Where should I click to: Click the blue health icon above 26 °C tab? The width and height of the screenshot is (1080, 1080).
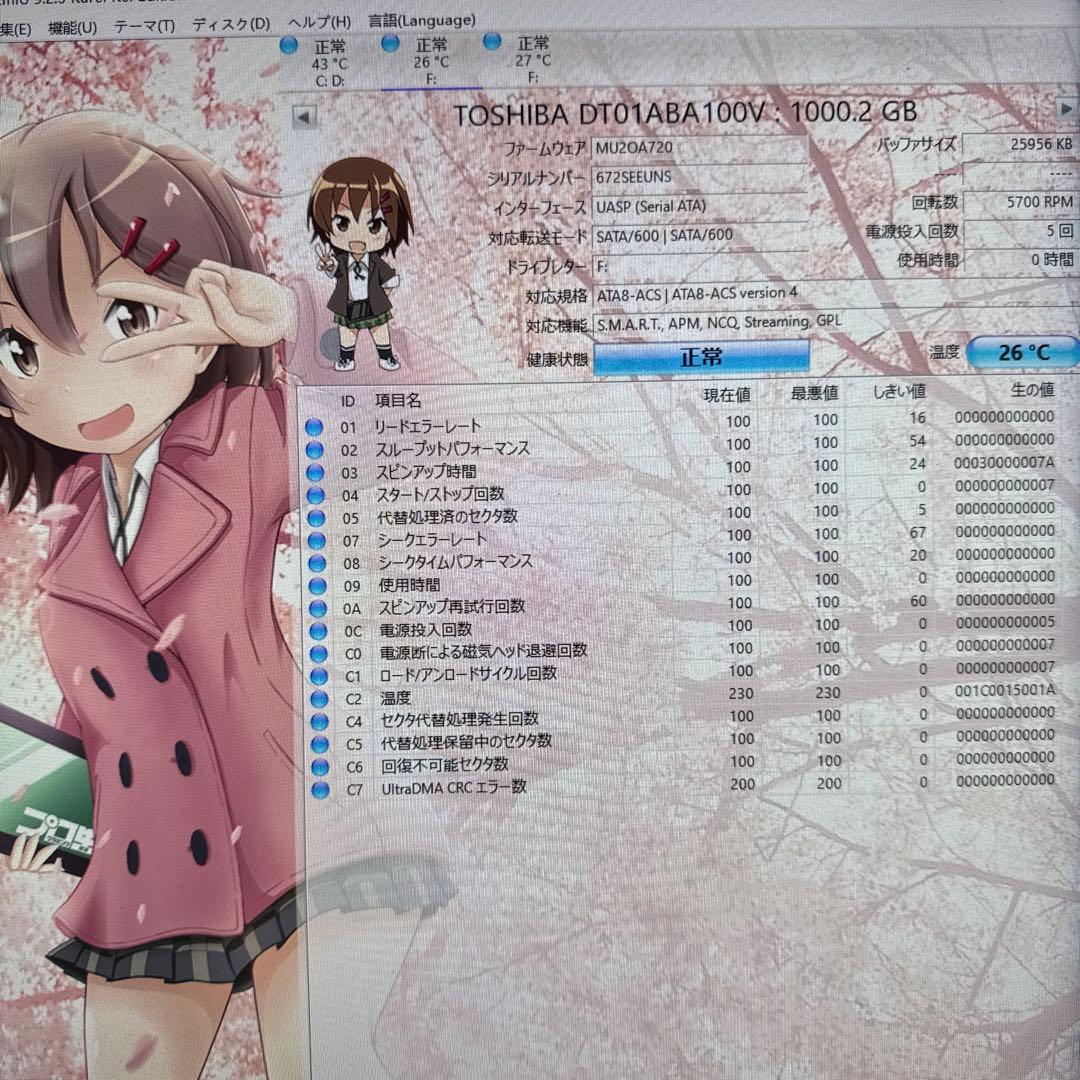pyautogui.click(x=391, y=43)
